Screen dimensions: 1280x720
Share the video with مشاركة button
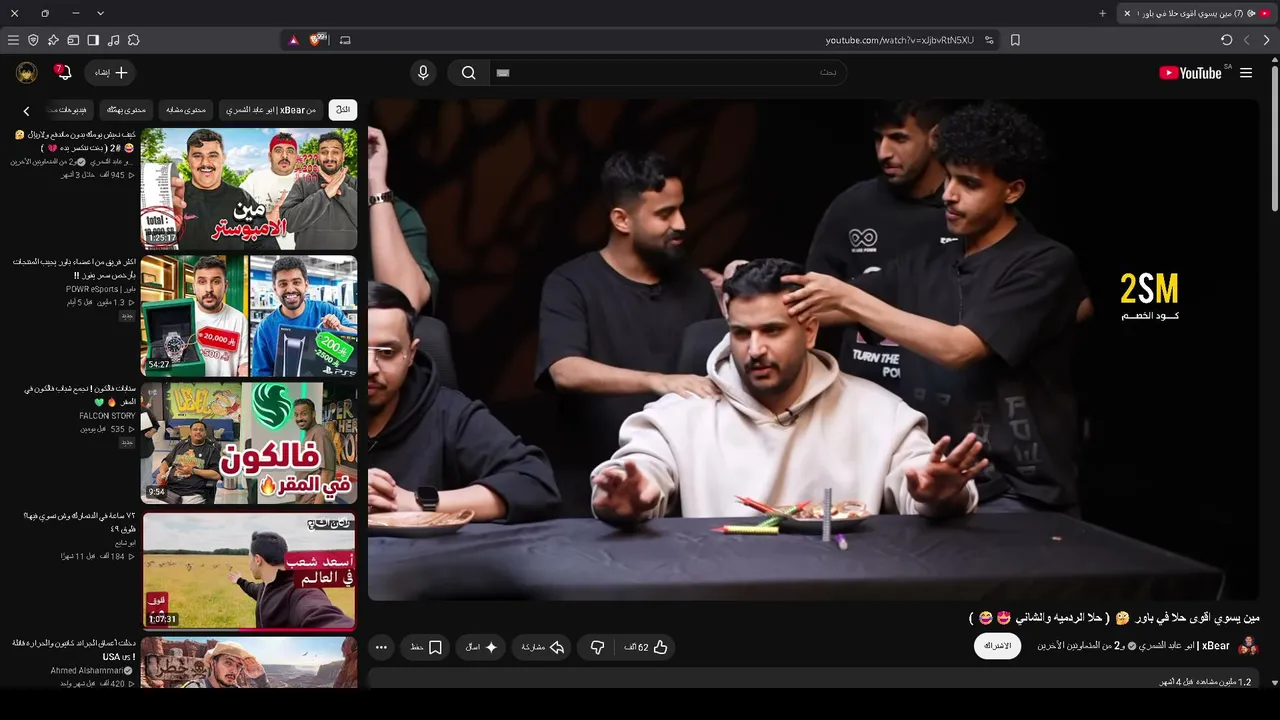[543, 647]
